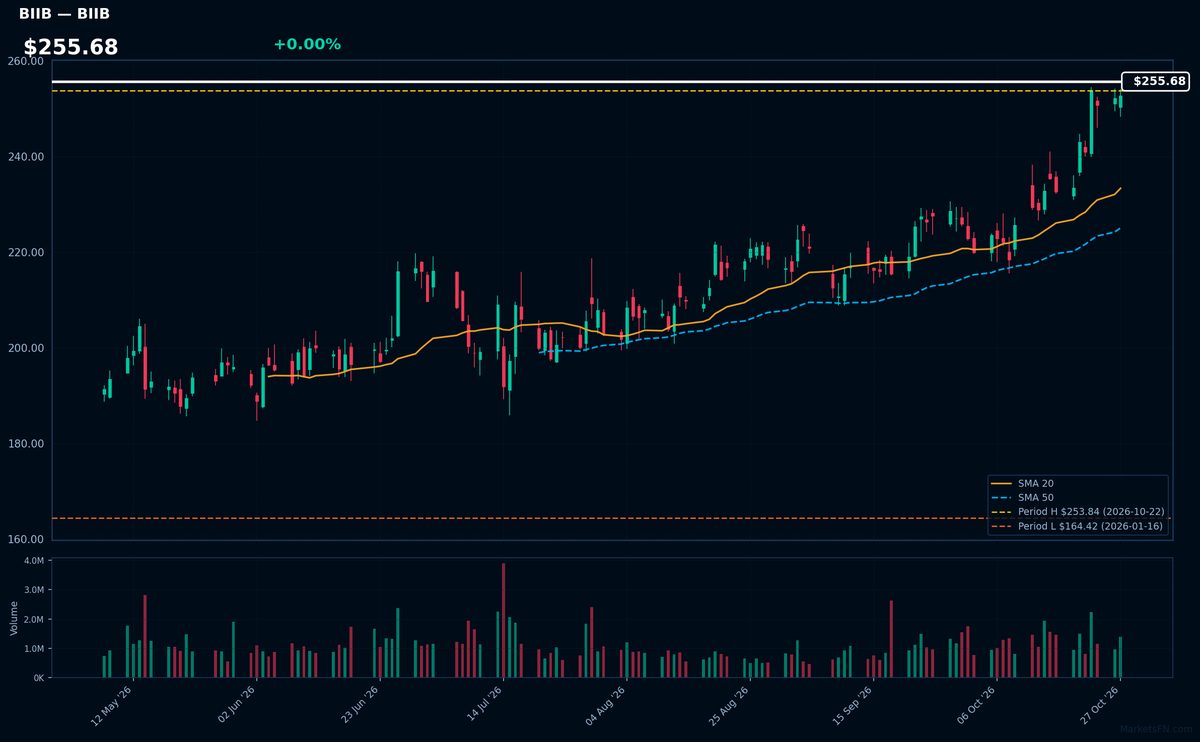Screen dimensions: 1200x742
Task: Click the 220.00 price axis label
Action: 25,253
